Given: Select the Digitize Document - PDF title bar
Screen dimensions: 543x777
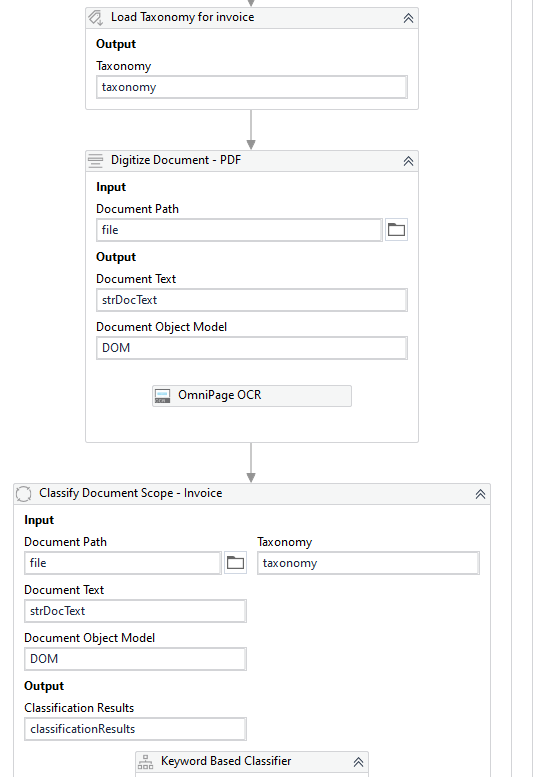Looking at the screenshot, I should (x=252, y=161).
